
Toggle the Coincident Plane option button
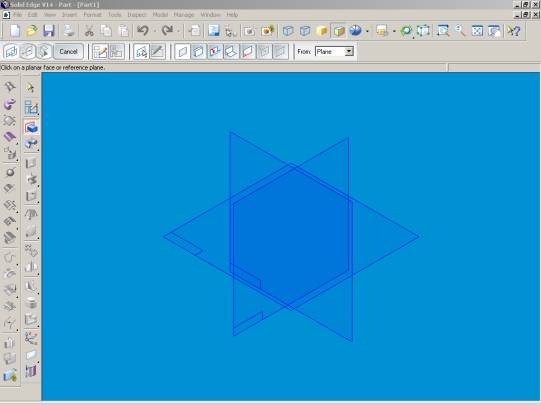[x=182, y=52]
